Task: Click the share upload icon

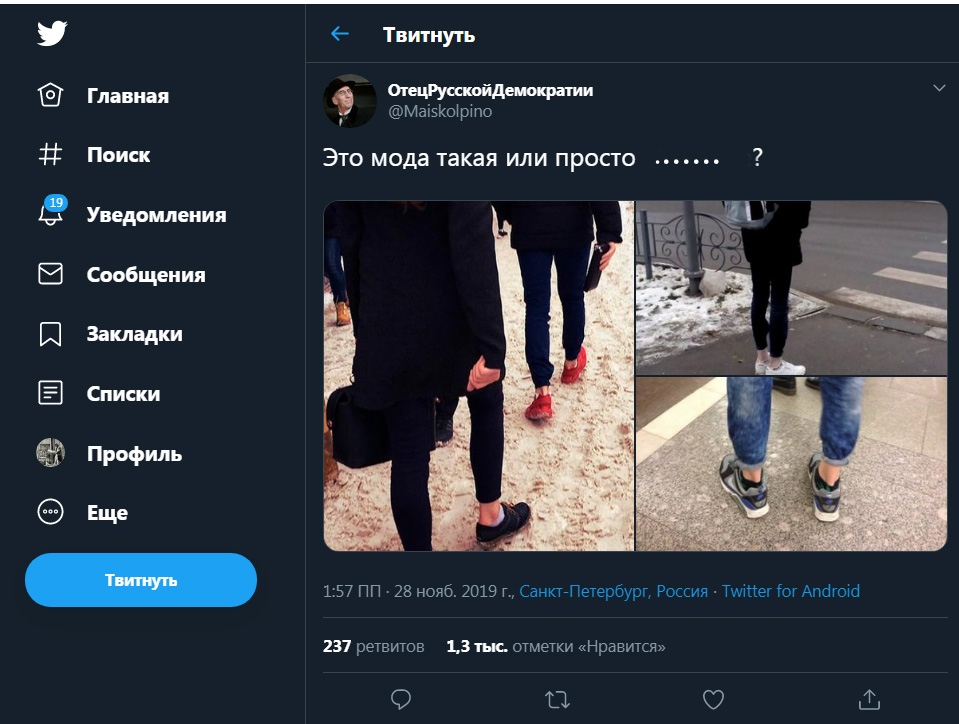Action: tap(869, 698)
